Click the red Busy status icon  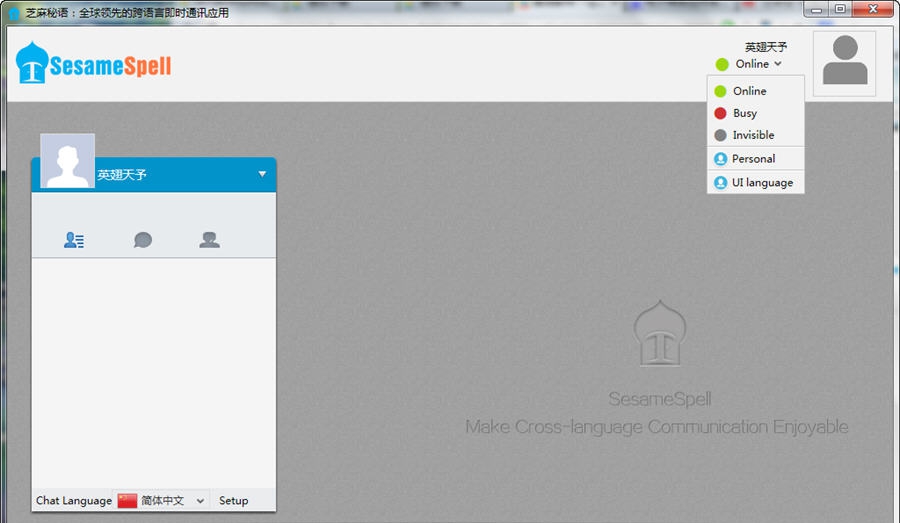[720, 113]
